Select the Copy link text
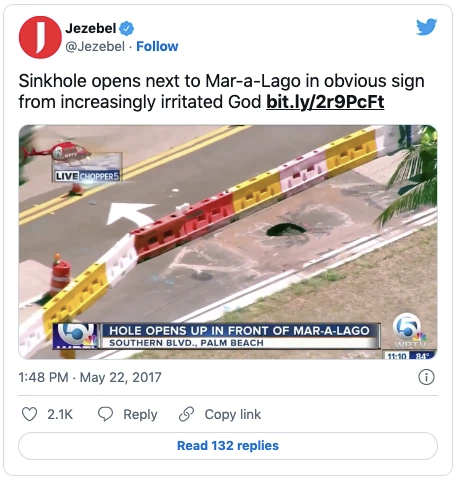Viewport: 461px width, 481px height. click(x=233, y=414)
